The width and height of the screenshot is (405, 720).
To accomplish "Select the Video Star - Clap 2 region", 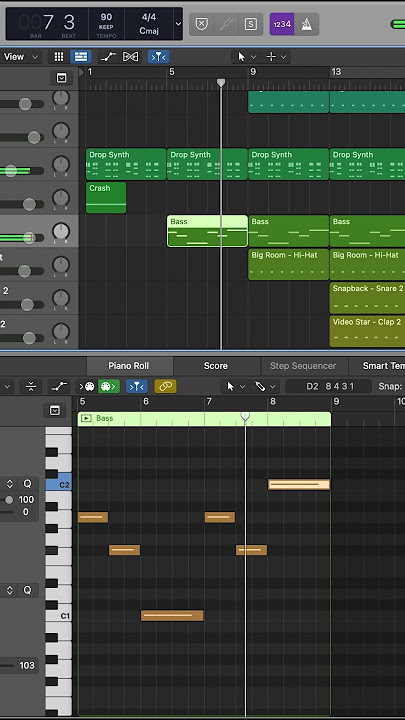I will (x=367, y=332).
